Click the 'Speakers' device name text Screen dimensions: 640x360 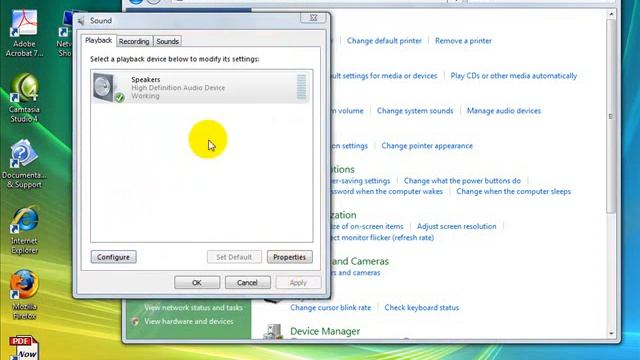146,80
